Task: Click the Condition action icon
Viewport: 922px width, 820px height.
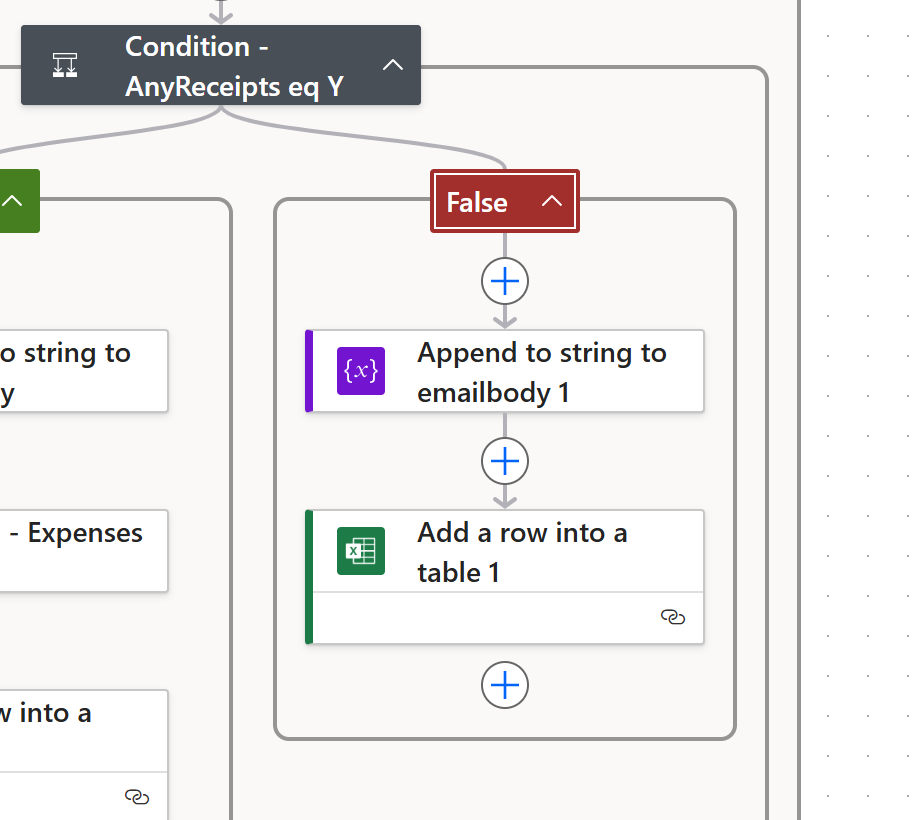Action: point(65,65)
